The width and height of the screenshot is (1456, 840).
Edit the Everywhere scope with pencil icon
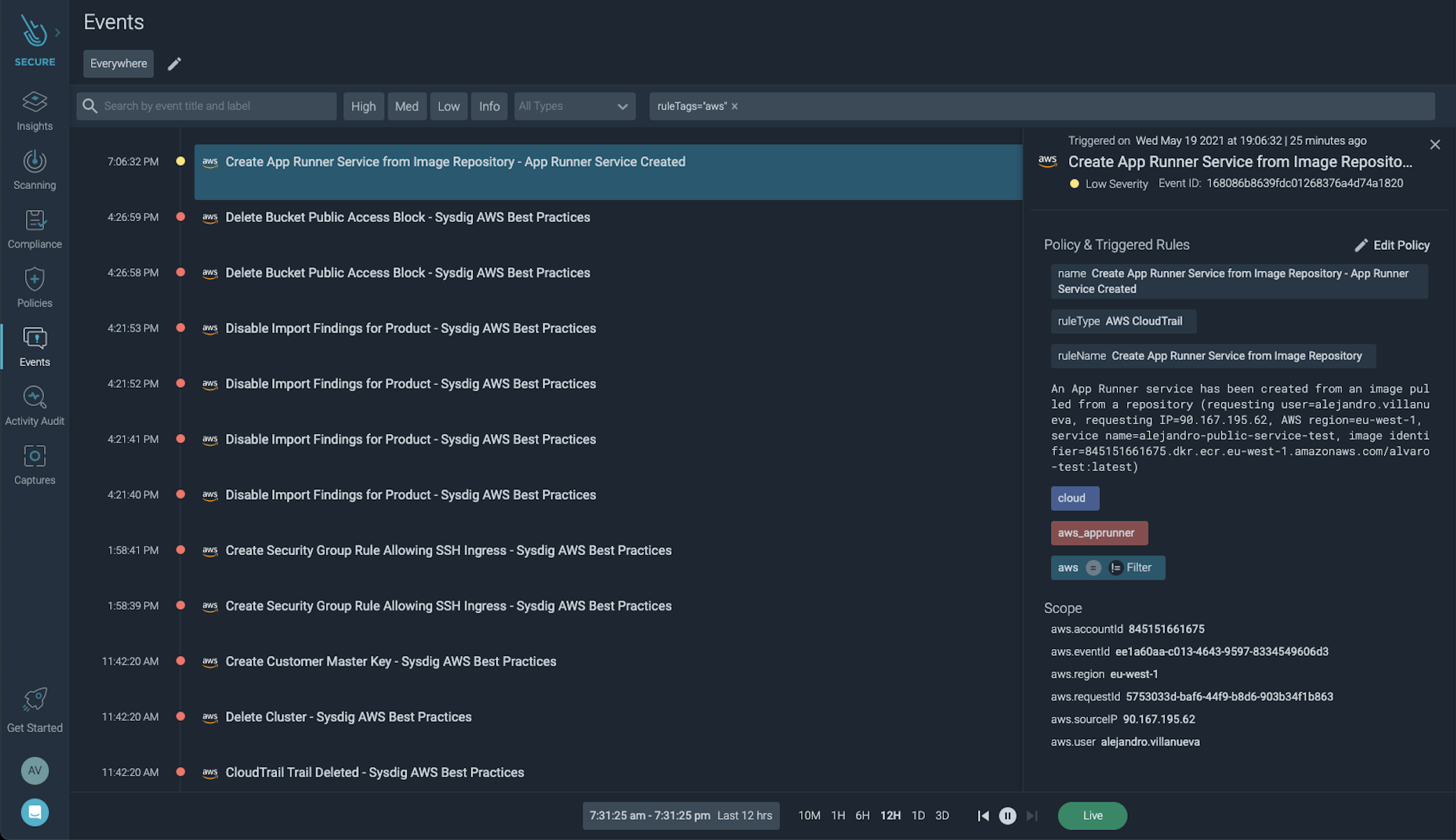tap(174, 64)
